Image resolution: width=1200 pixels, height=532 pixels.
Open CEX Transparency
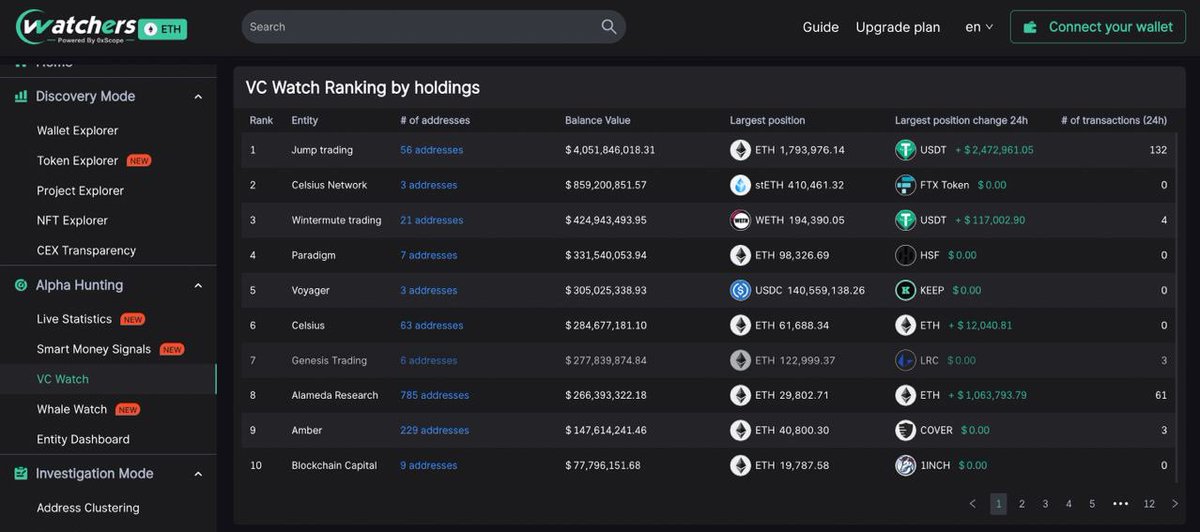[x=86, y=251]
